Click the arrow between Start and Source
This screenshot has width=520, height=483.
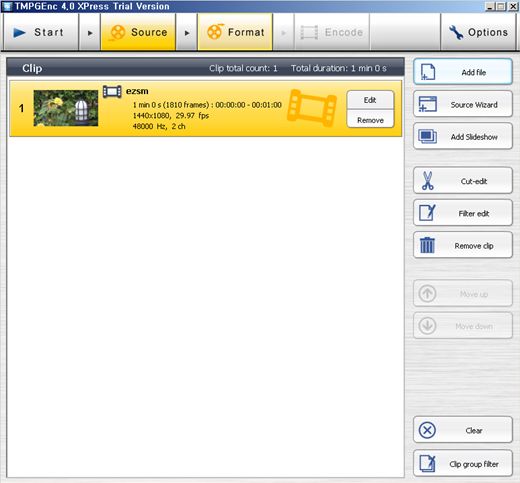click(x=90, y=33)
